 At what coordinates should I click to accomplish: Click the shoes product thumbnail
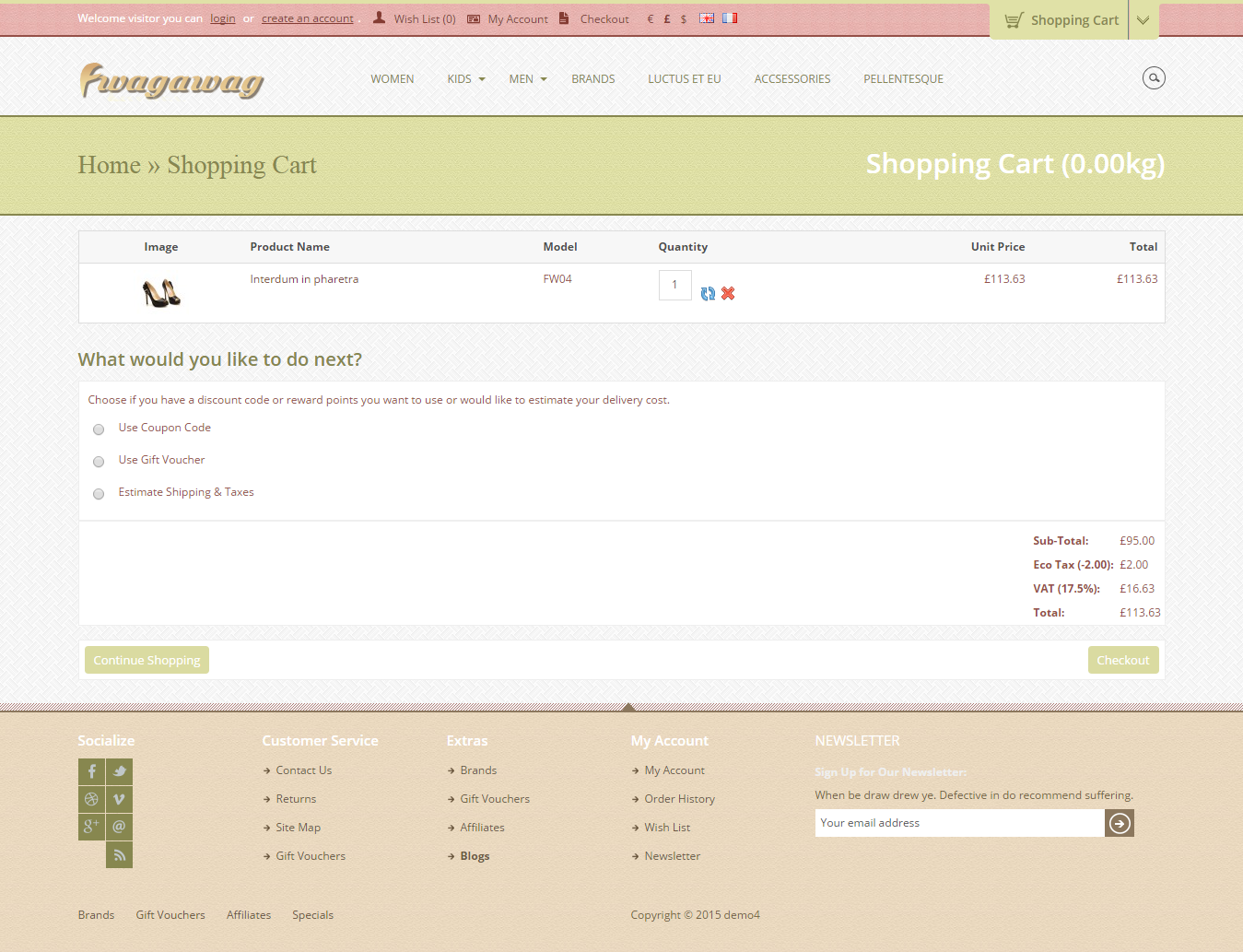coord(161,293)
